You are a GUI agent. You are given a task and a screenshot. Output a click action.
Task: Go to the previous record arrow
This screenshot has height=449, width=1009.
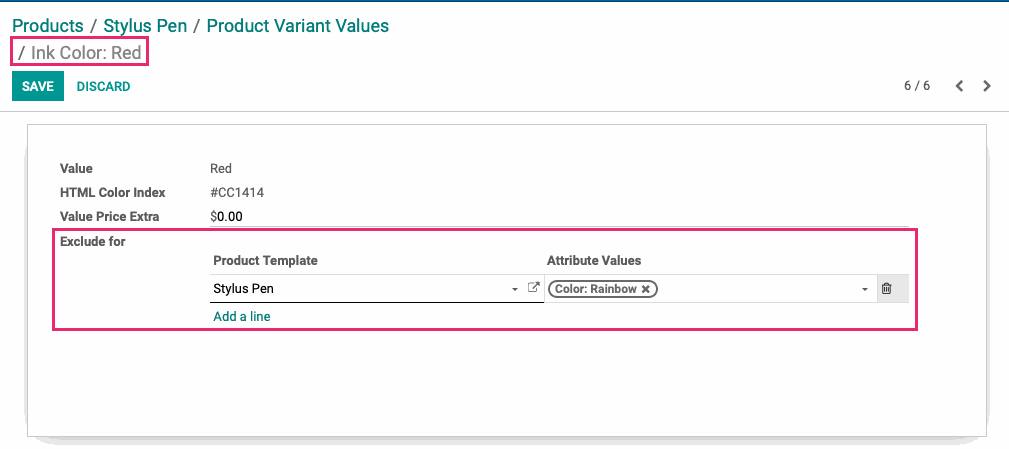point(959,86)
